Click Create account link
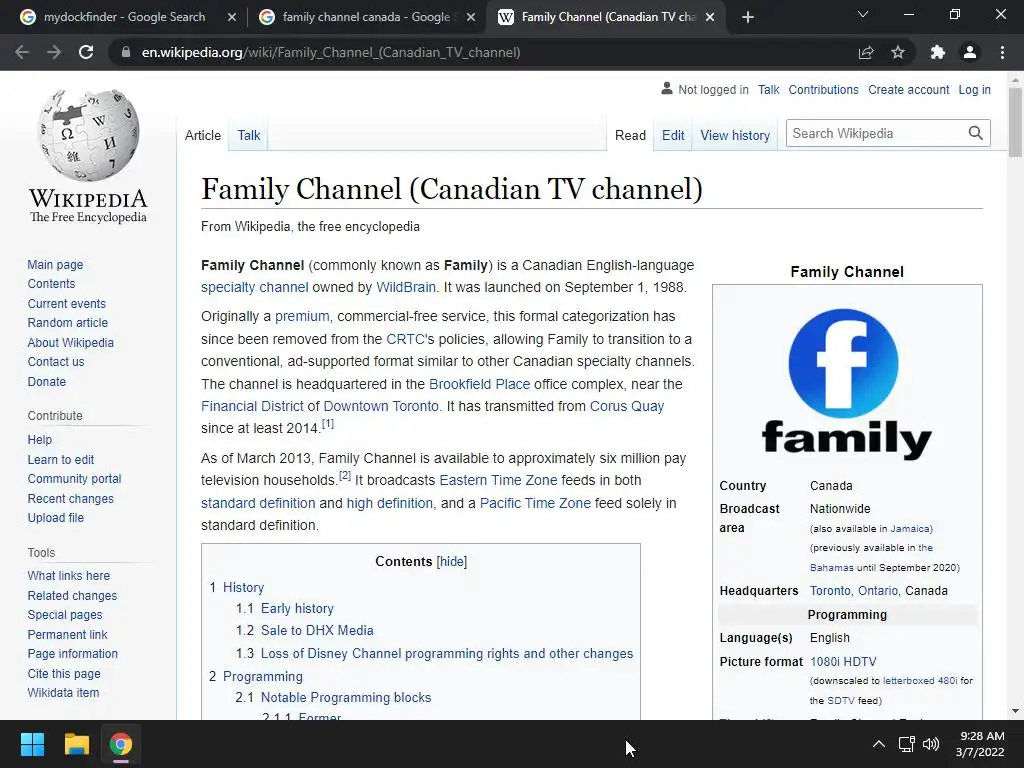Image resolution: width=1024 pixels, height=768 pixels. (908, 89)
